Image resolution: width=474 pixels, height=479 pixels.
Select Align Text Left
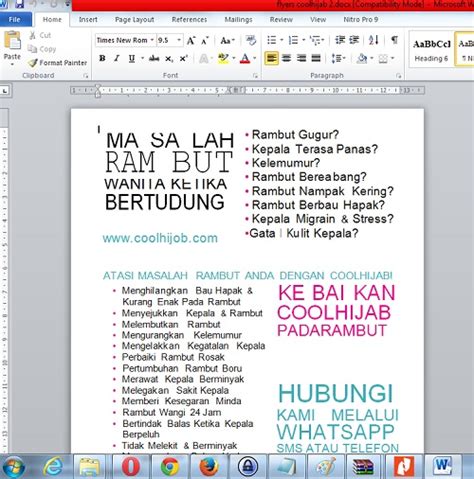click(272, 59)
